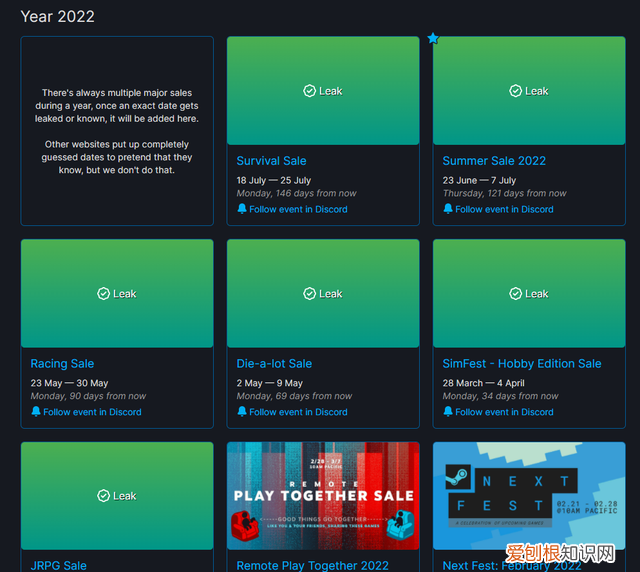Open the JRPG Sale title link

[59, 565]
